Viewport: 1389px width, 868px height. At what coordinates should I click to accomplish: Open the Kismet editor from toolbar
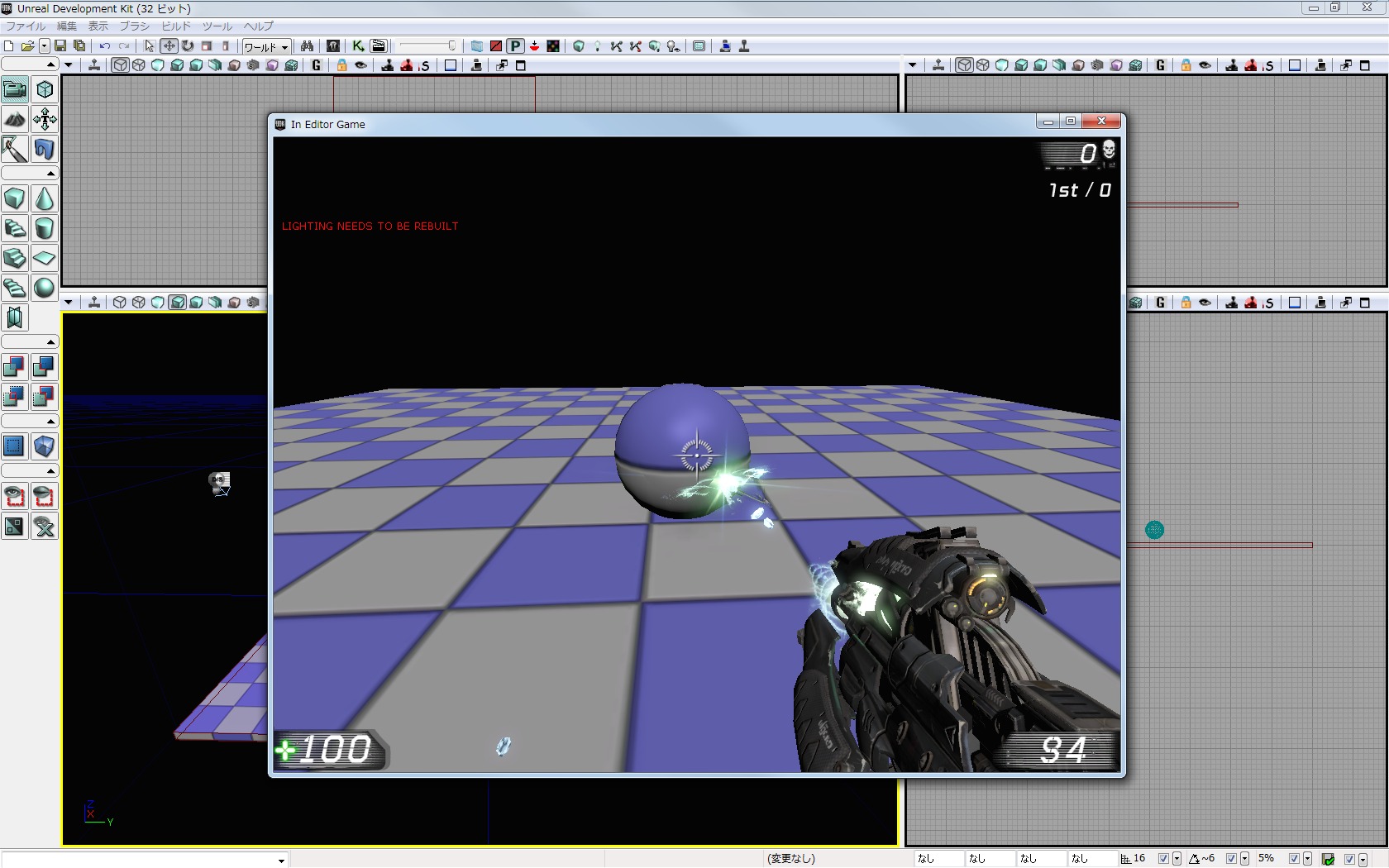point(358,46)
